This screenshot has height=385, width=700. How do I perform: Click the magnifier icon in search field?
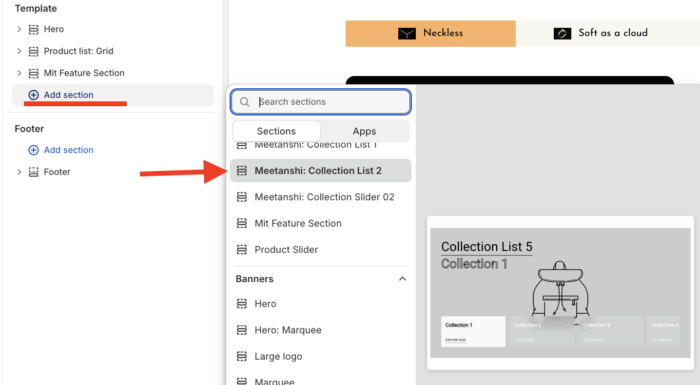click(245, 102)
